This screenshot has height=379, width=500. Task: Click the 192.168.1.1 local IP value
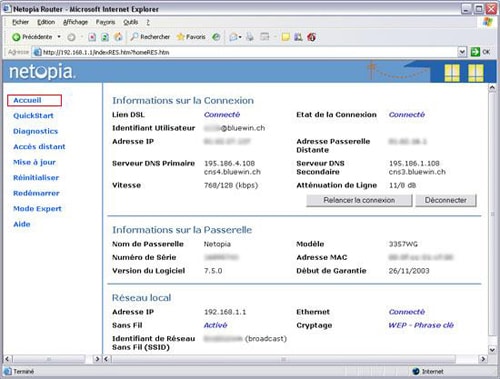(x=225, y=312)
